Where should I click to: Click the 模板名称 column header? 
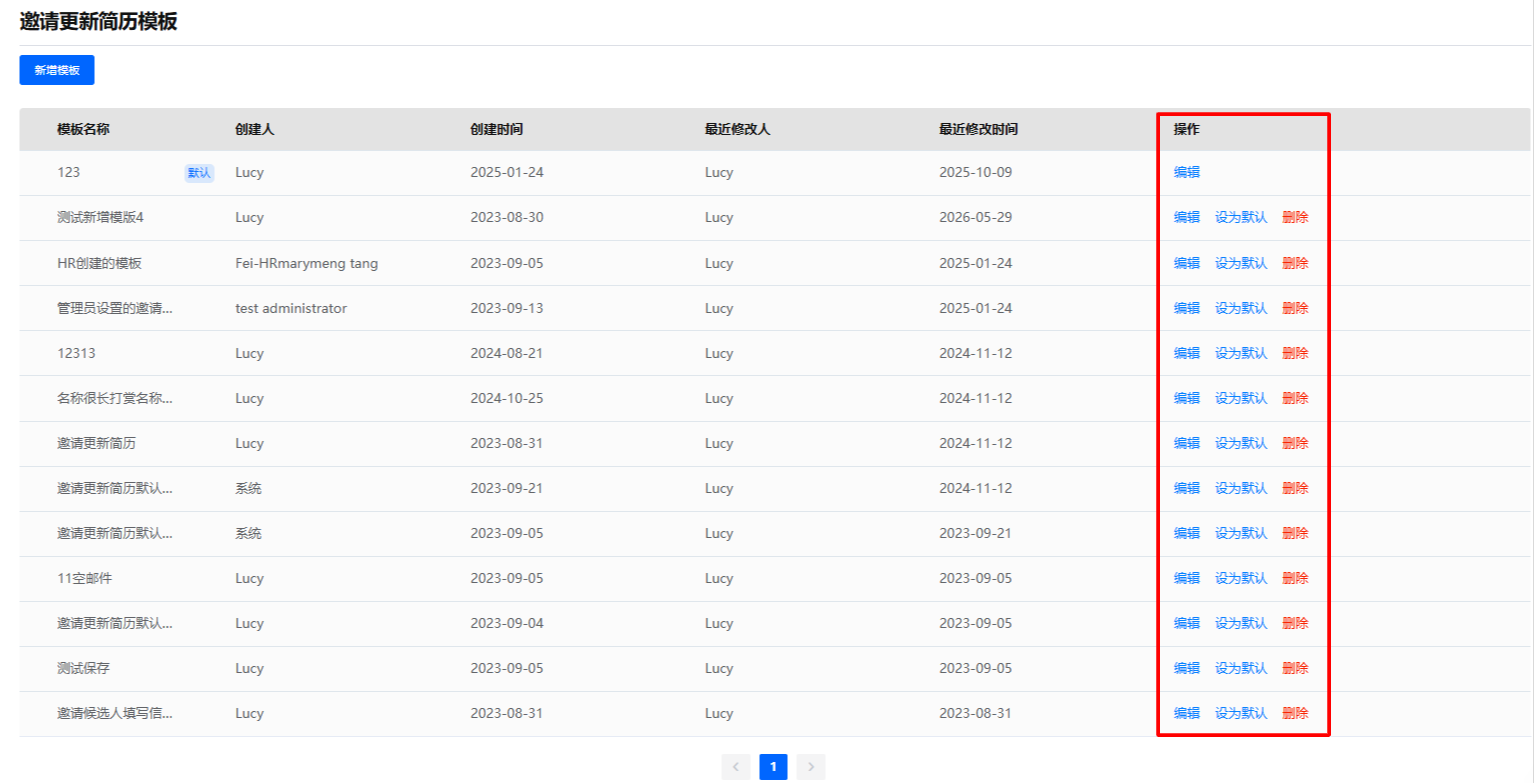(83, 129)
